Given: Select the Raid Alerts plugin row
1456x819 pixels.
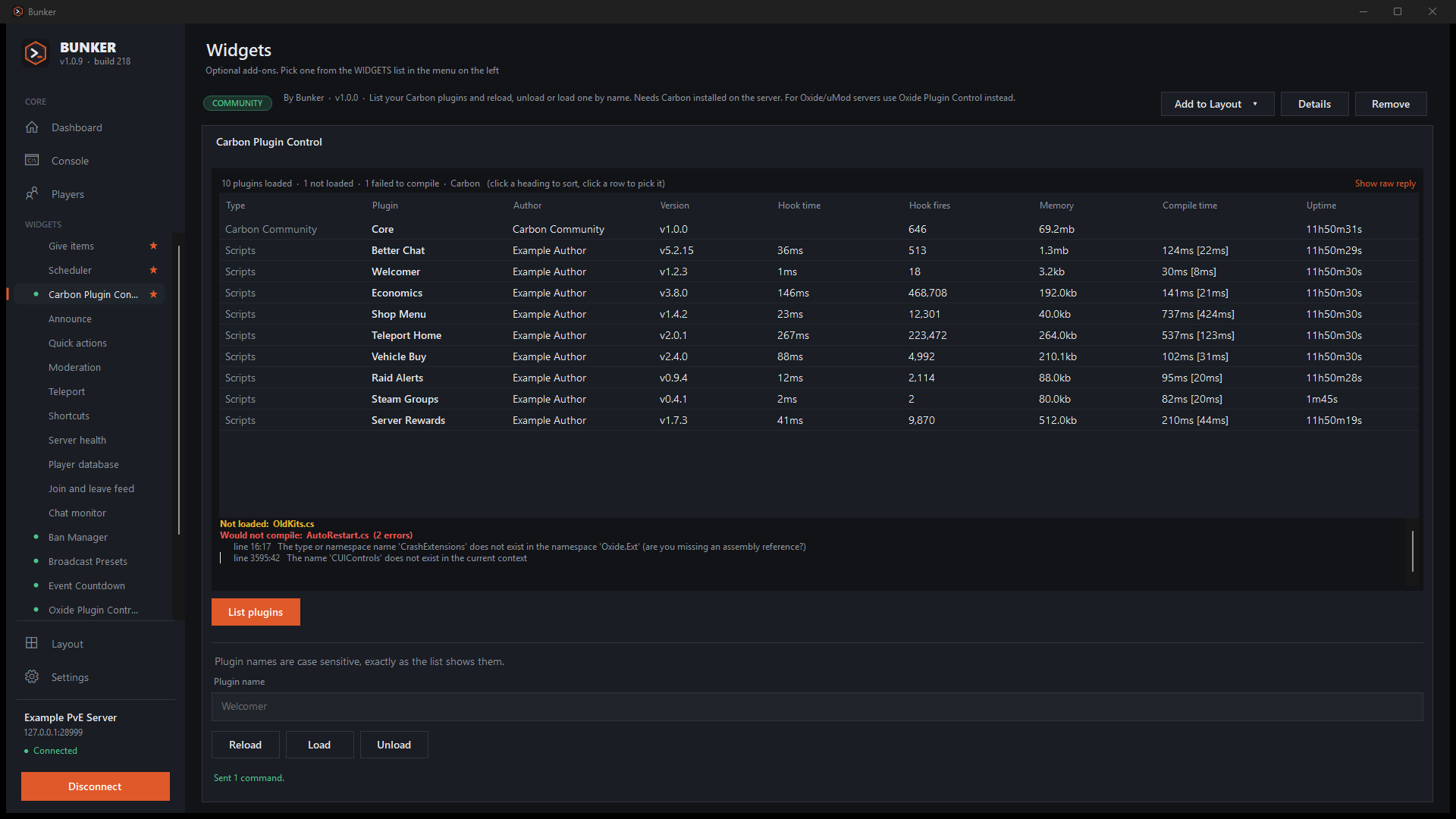Looking at the screenshot, I should 819,378.
